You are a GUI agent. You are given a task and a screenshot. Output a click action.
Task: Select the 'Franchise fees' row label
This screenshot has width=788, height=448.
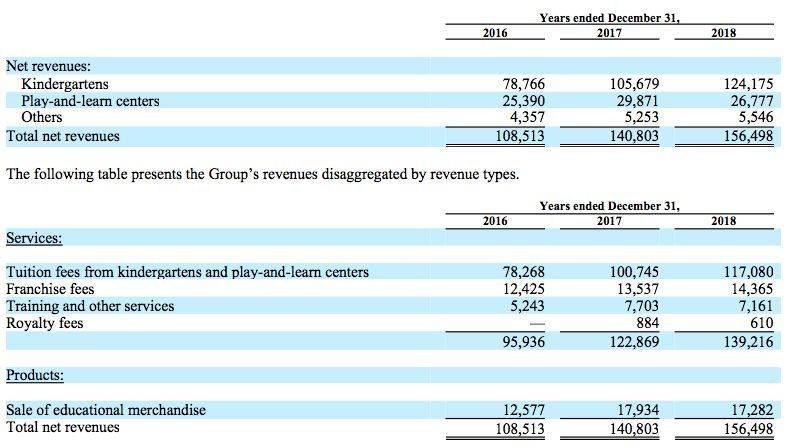click(x=50, y=289)
